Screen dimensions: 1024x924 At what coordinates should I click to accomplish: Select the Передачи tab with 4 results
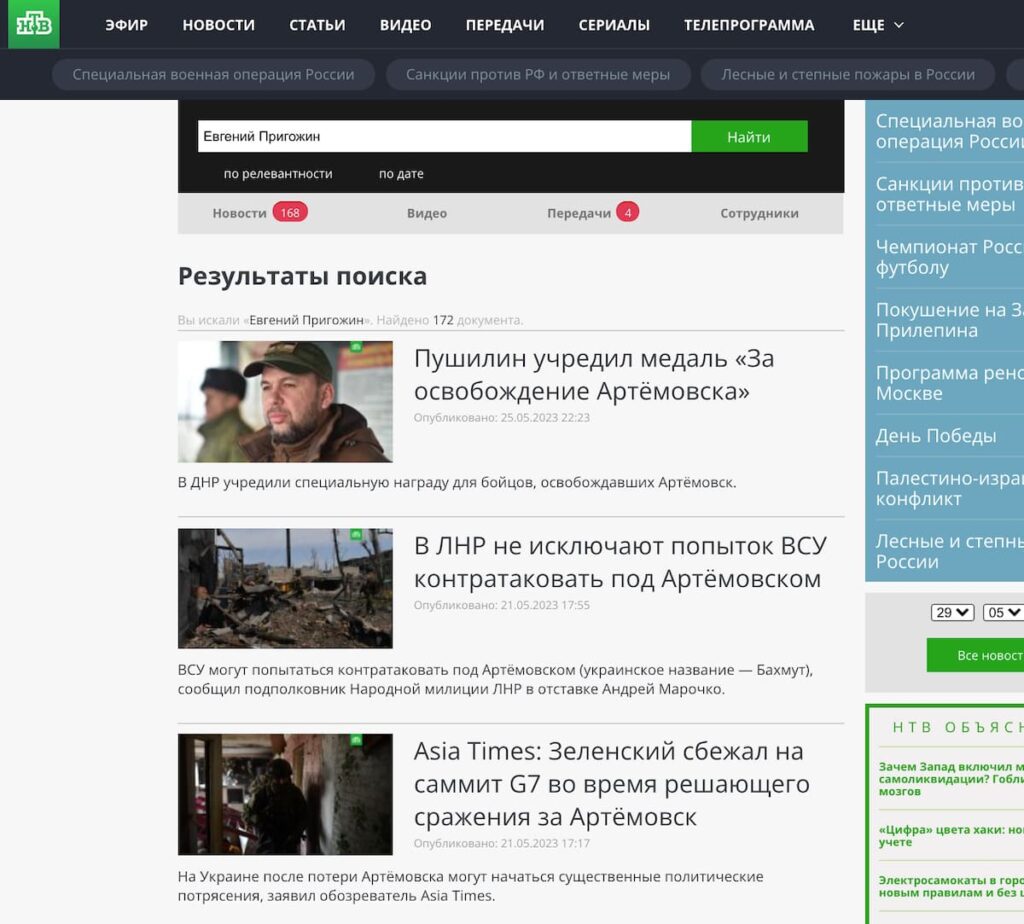pos(591,213)
